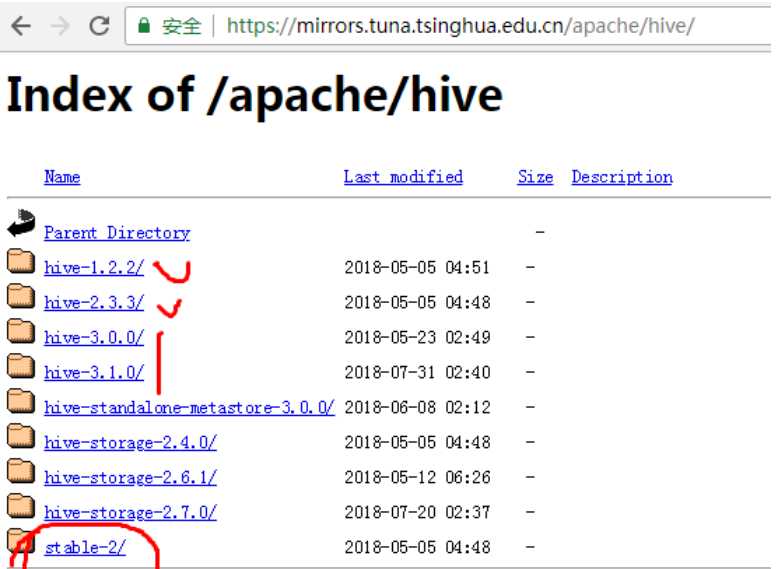The height and width of the screenshot is (569, 776).
Task: Open the hive-3.1.0/ directory link
Action: pos(94,372)
